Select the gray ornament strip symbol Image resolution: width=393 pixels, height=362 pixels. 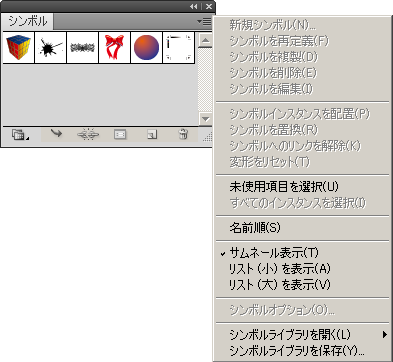[83, 48]
